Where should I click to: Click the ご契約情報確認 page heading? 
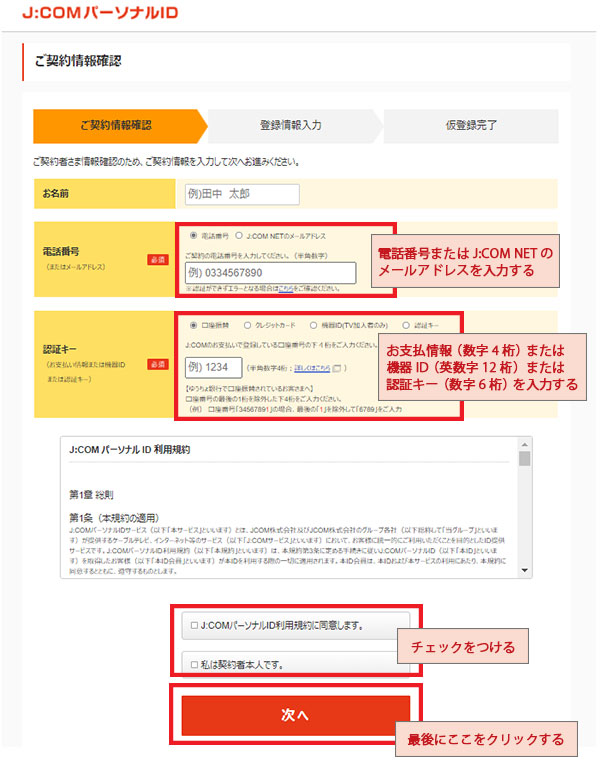click(x=78, y=61)
